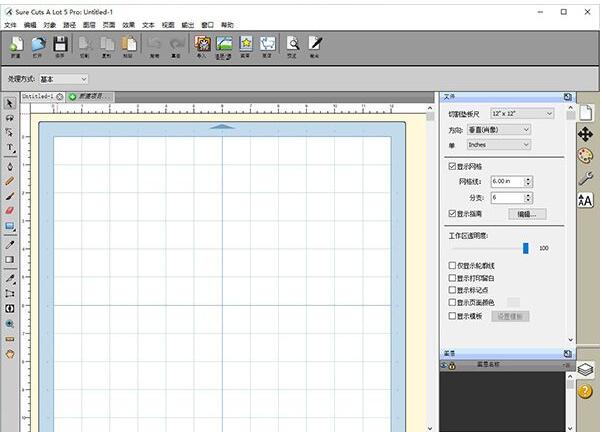Click the Paste clipboard icon
The width and height of the screenshot is (602, 432).
tap(129, 47)
